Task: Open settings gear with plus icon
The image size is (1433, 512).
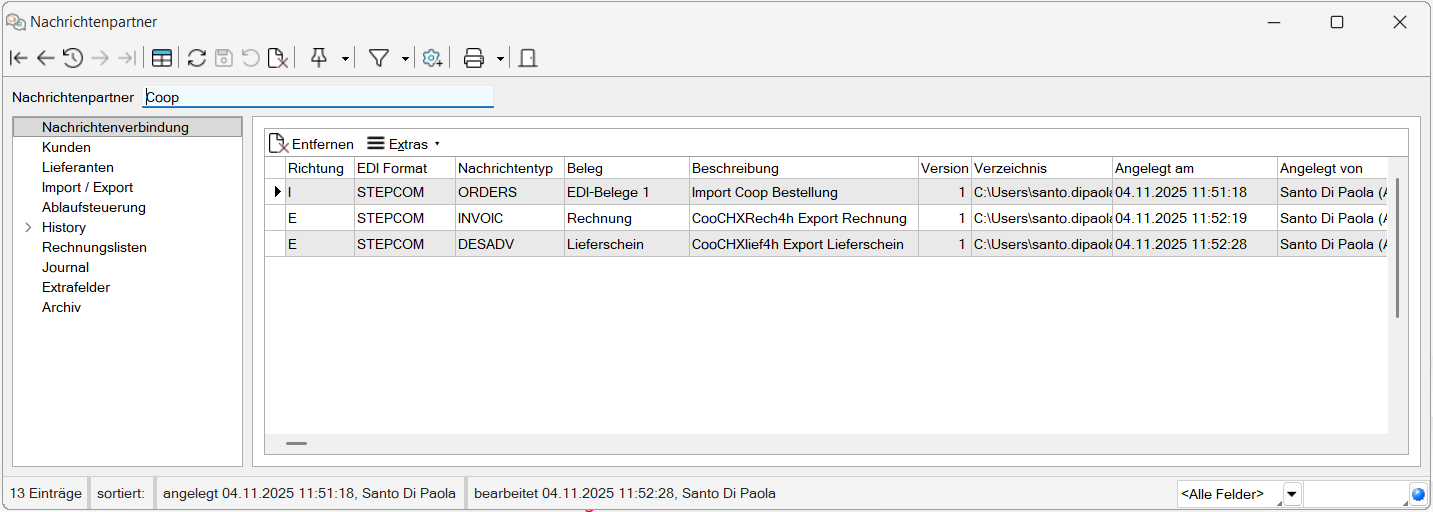Action: (x=432, y=58)
